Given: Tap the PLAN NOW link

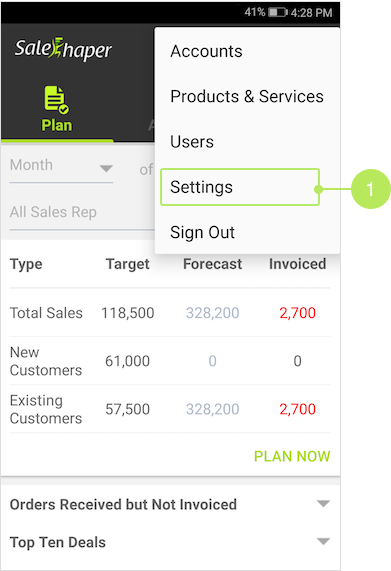Looking at the screenshot, I should (292, 456).
